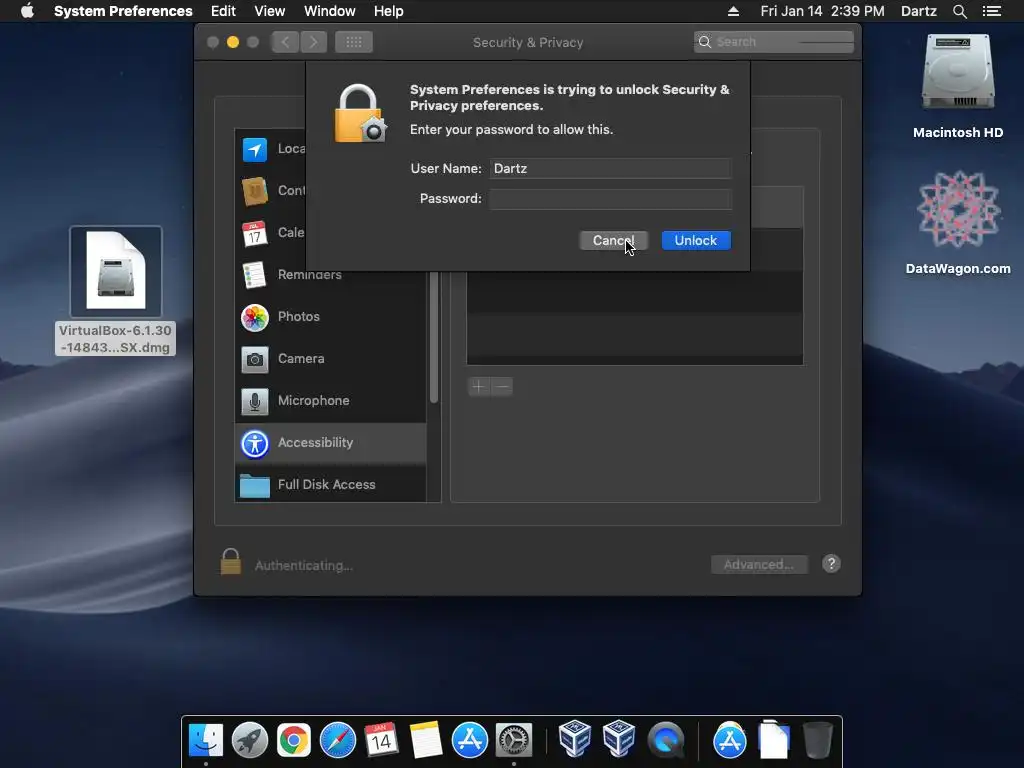The image size is (1024, 768).
Task: Select Microphone in the privacy list
Action: (x=330, y=400)
